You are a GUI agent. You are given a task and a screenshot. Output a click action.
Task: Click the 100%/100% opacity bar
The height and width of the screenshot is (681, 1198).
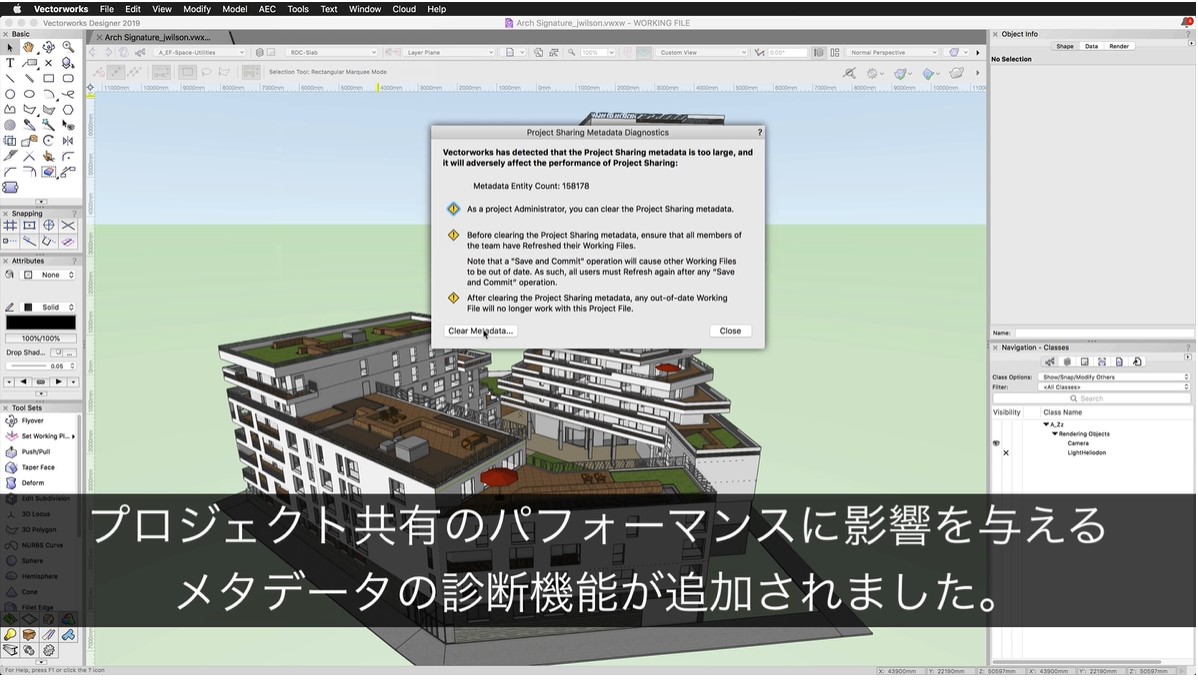[x=41, y=338]
